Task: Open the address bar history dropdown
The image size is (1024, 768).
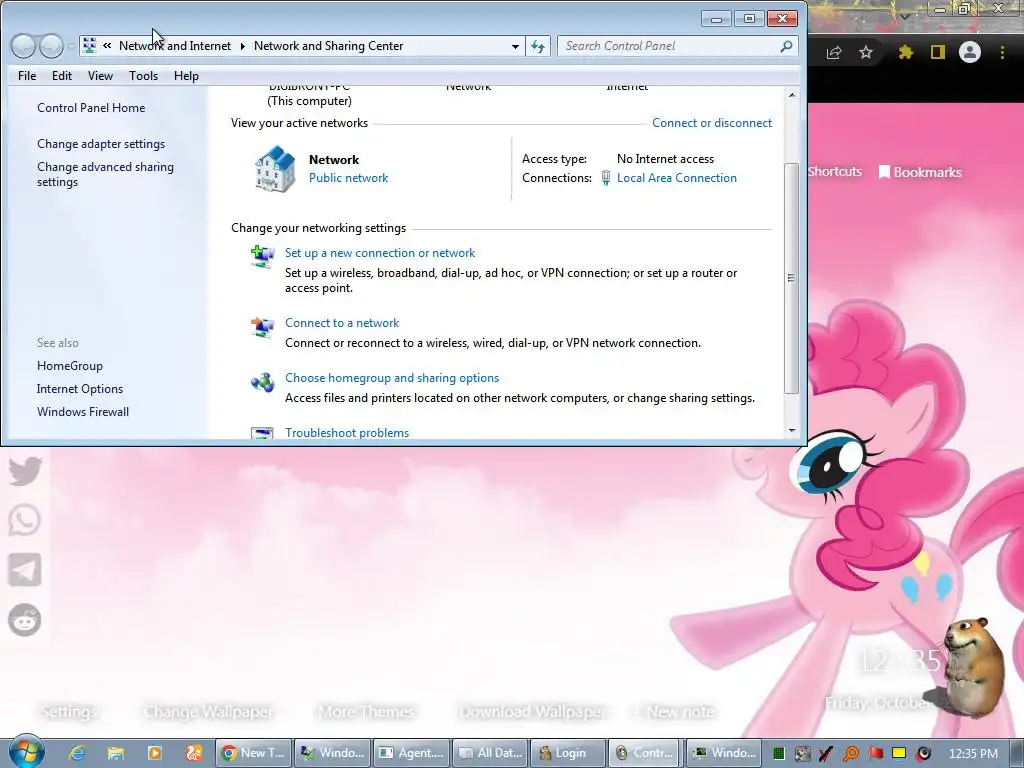Action: (515, 46)
